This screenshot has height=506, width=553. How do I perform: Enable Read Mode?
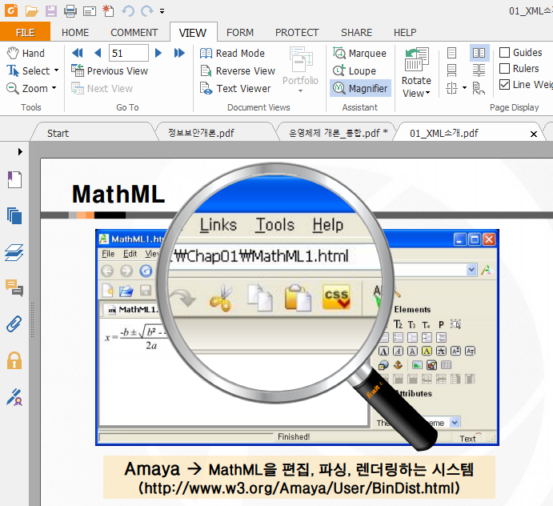click(x=232, y=53)
